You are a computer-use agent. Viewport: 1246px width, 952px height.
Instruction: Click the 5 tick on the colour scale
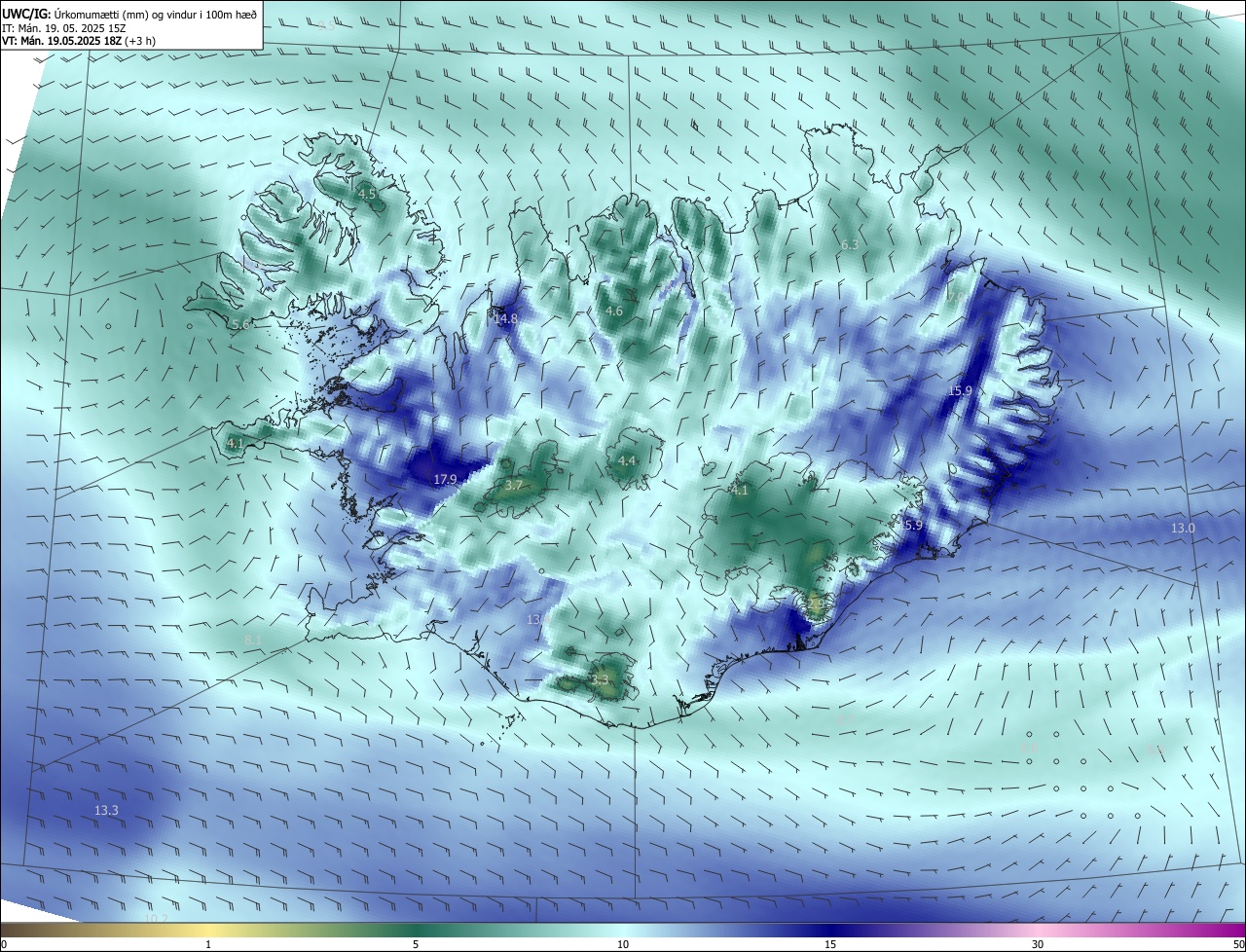tap(416, 945)
